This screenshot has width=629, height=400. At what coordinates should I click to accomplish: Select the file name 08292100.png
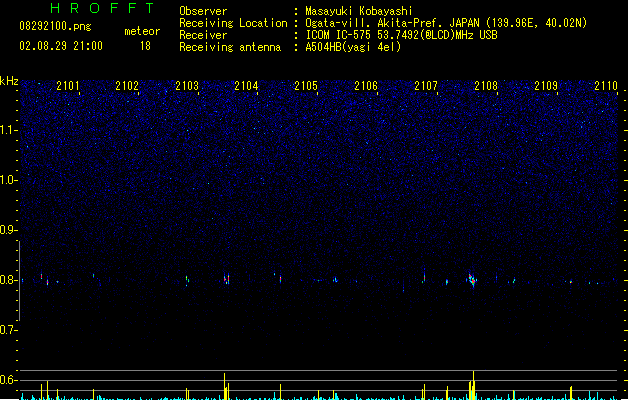(55, 26)
